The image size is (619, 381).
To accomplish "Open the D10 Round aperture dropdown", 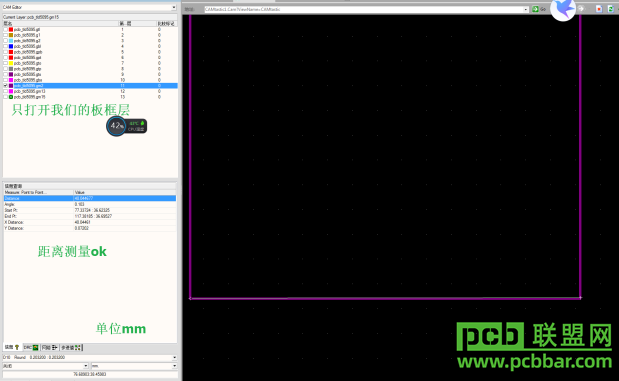I will [x=174, y=358].
